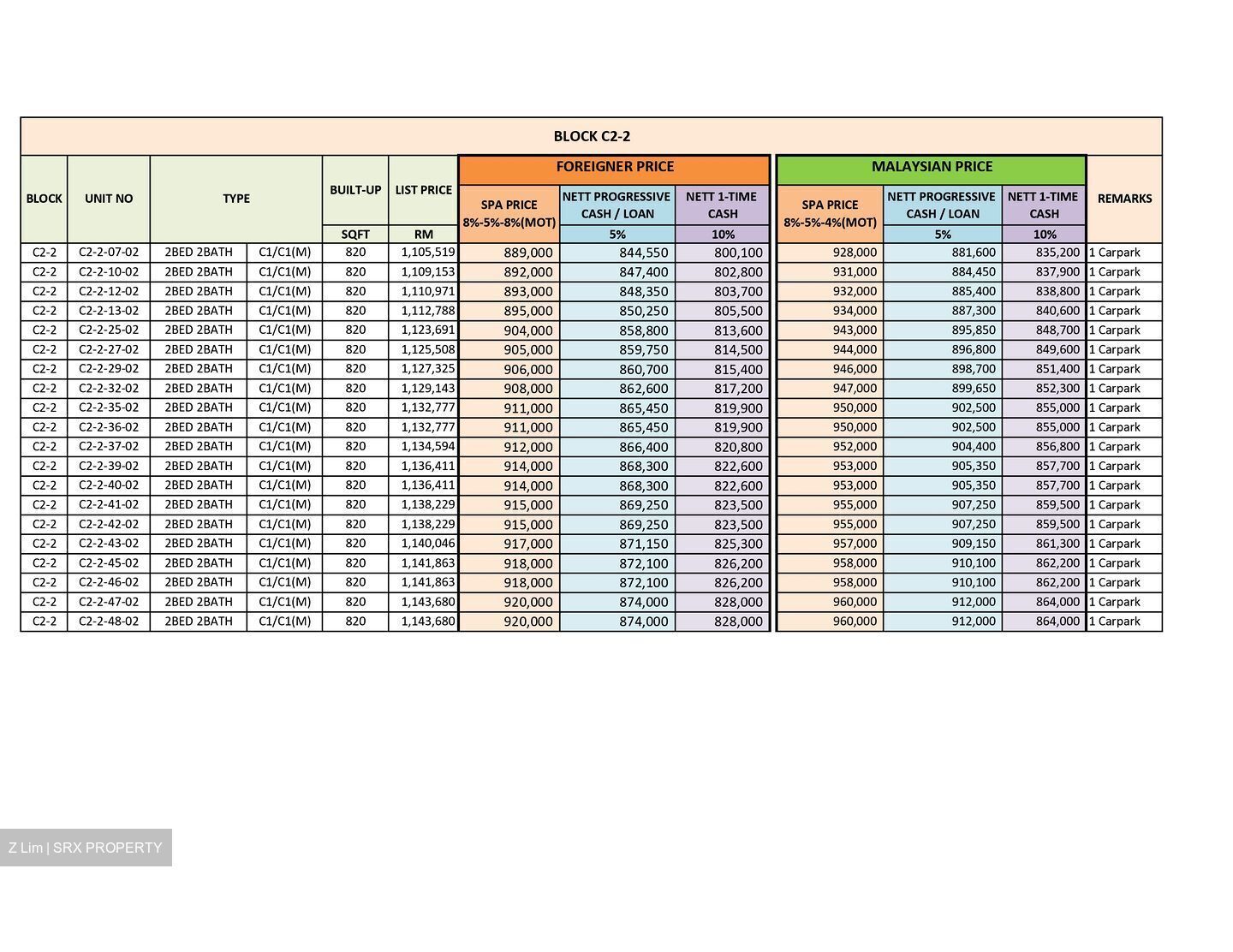Select unit number C2-2-29-02

point(109,369)
